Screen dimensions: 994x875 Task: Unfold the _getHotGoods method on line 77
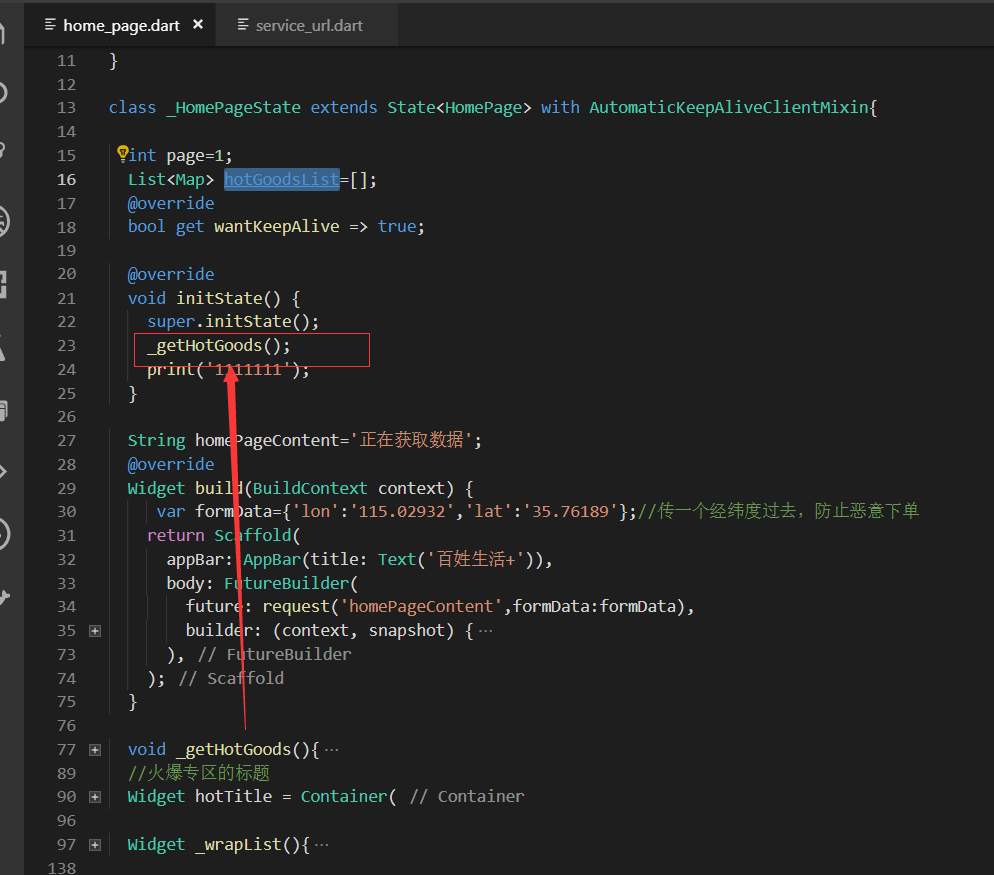(x=95, y=750)
